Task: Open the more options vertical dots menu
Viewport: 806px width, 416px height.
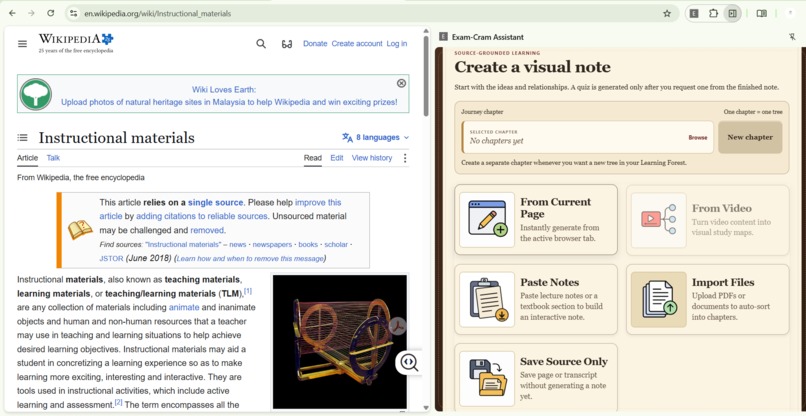Action: [405, 158]
